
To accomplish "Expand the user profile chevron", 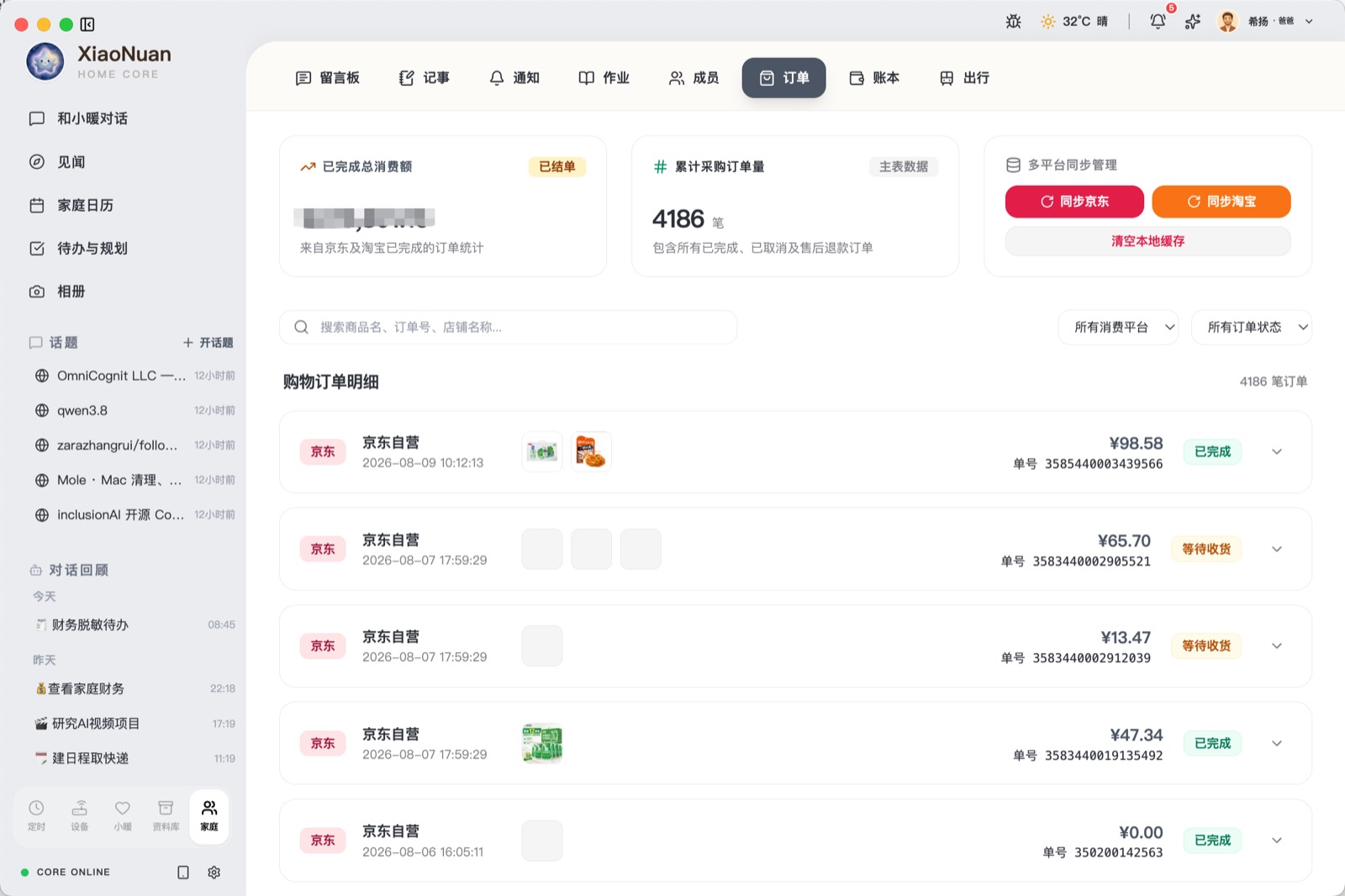I will (x=1309, y=22).
